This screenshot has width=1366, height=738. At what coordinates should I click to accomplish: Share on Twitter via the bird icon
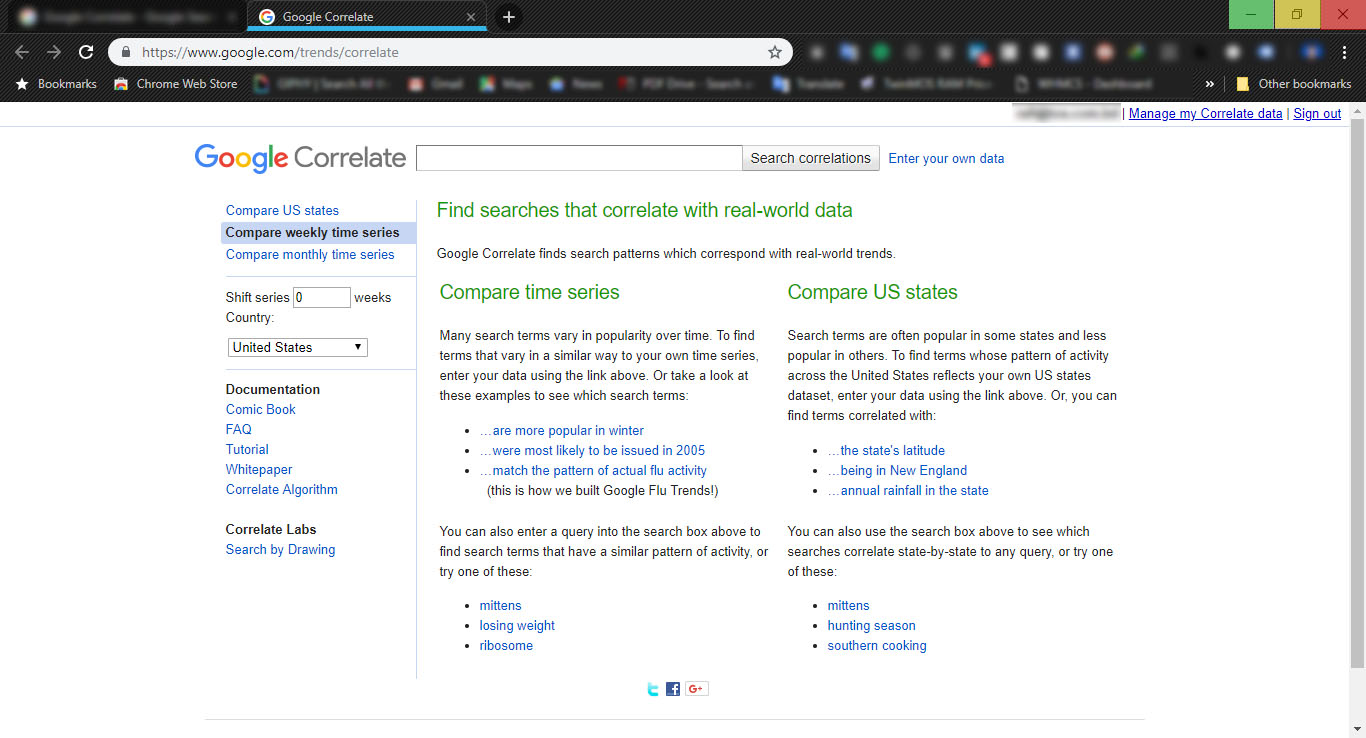point(653,689)
